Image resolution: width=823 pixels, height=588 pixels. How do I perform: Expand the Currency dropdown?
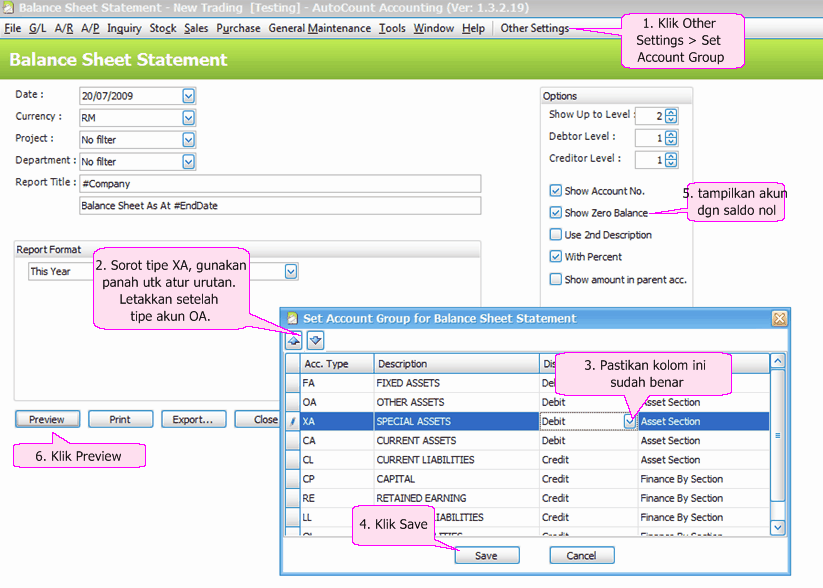click(x=188, y=118)
